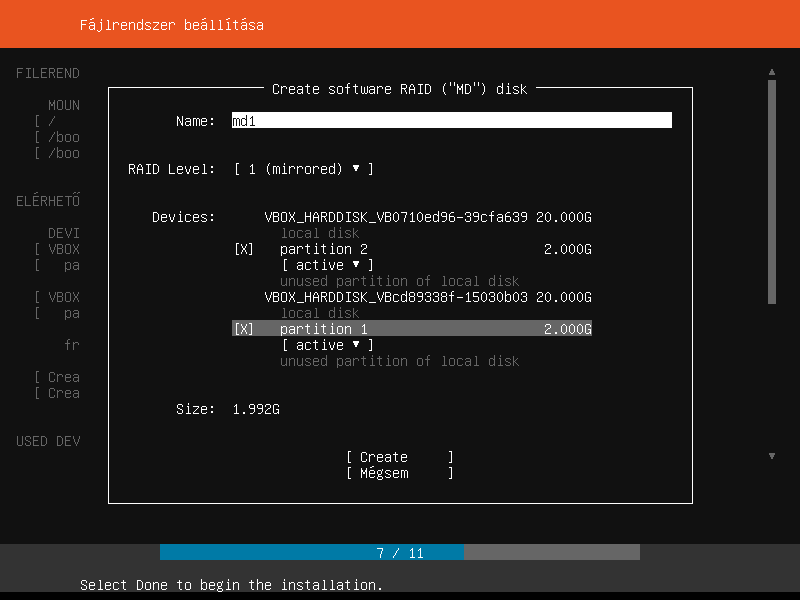Select the VBOX_HARDDISK_VB0710ed96 disk entry
The height and width of the screenshot is (600, 800).
tap(396, 217)
